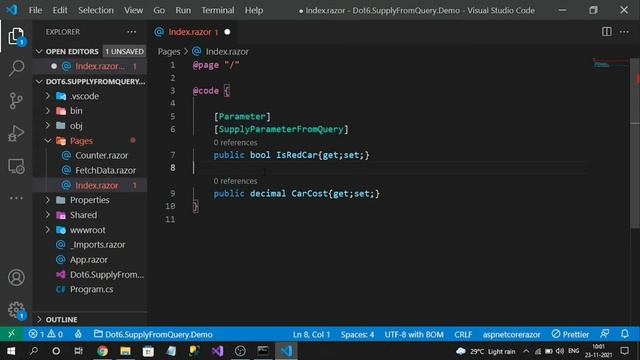Click the editor vertical scrollbar
Viewport: 640px width, 360px height.
[635, 143]
